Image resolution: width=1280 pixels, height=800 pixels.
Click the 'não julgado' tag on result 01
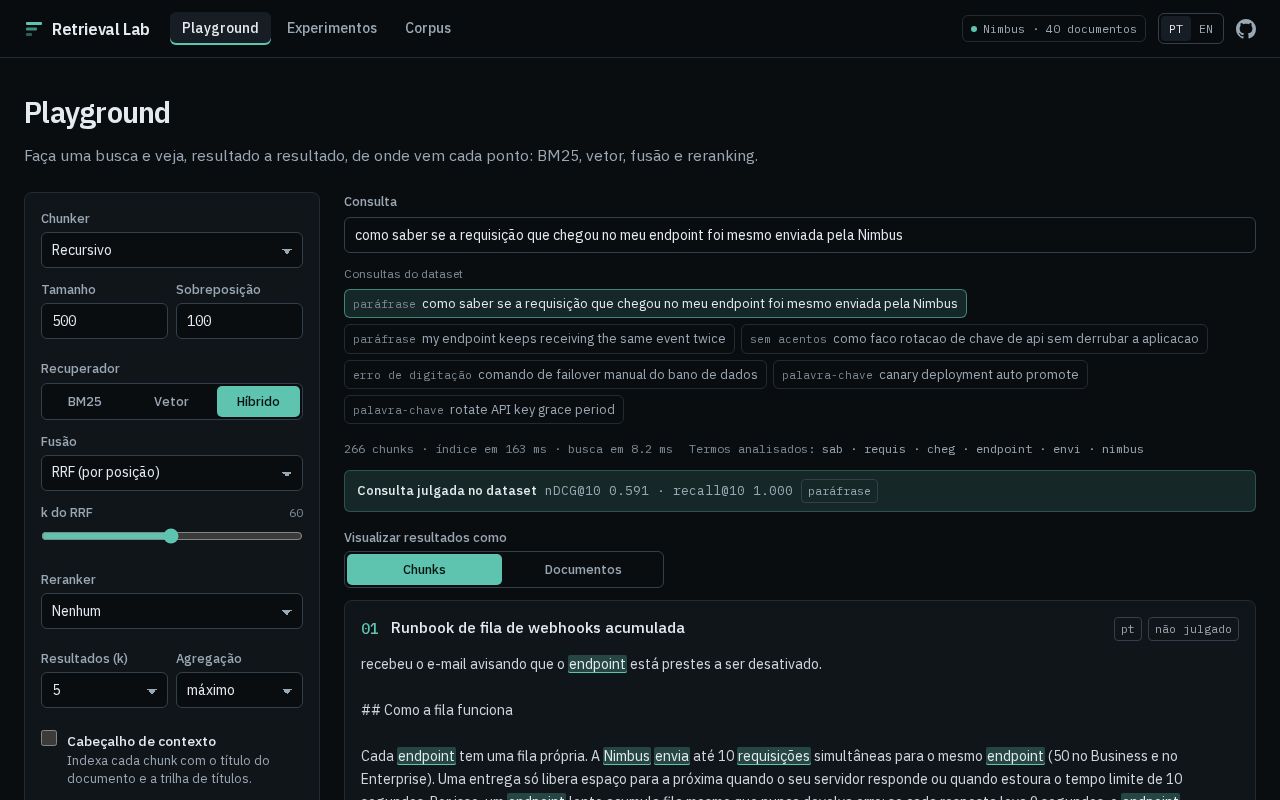point(1193,629)
